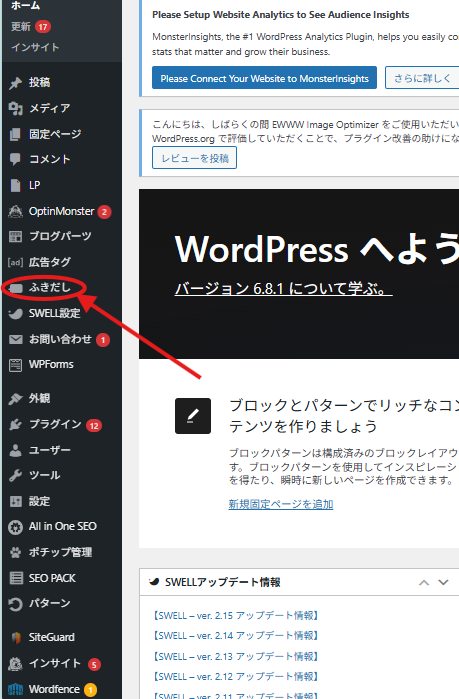Open the 新規固定ページを追加 link

(x=281, y=504)
